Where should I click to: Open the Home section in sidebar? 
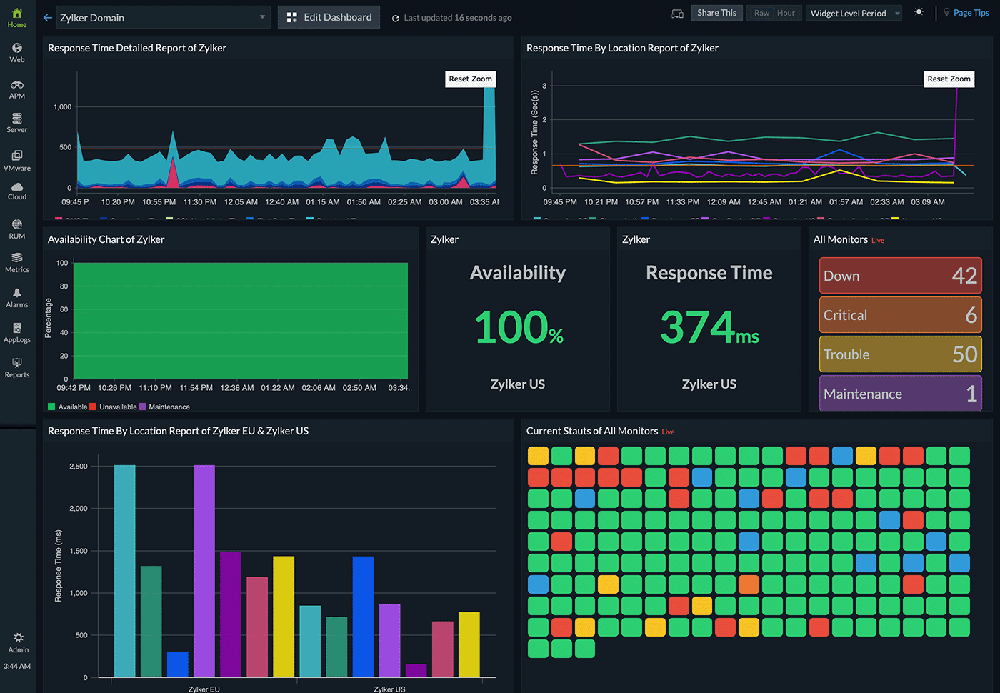coord(17,17)
